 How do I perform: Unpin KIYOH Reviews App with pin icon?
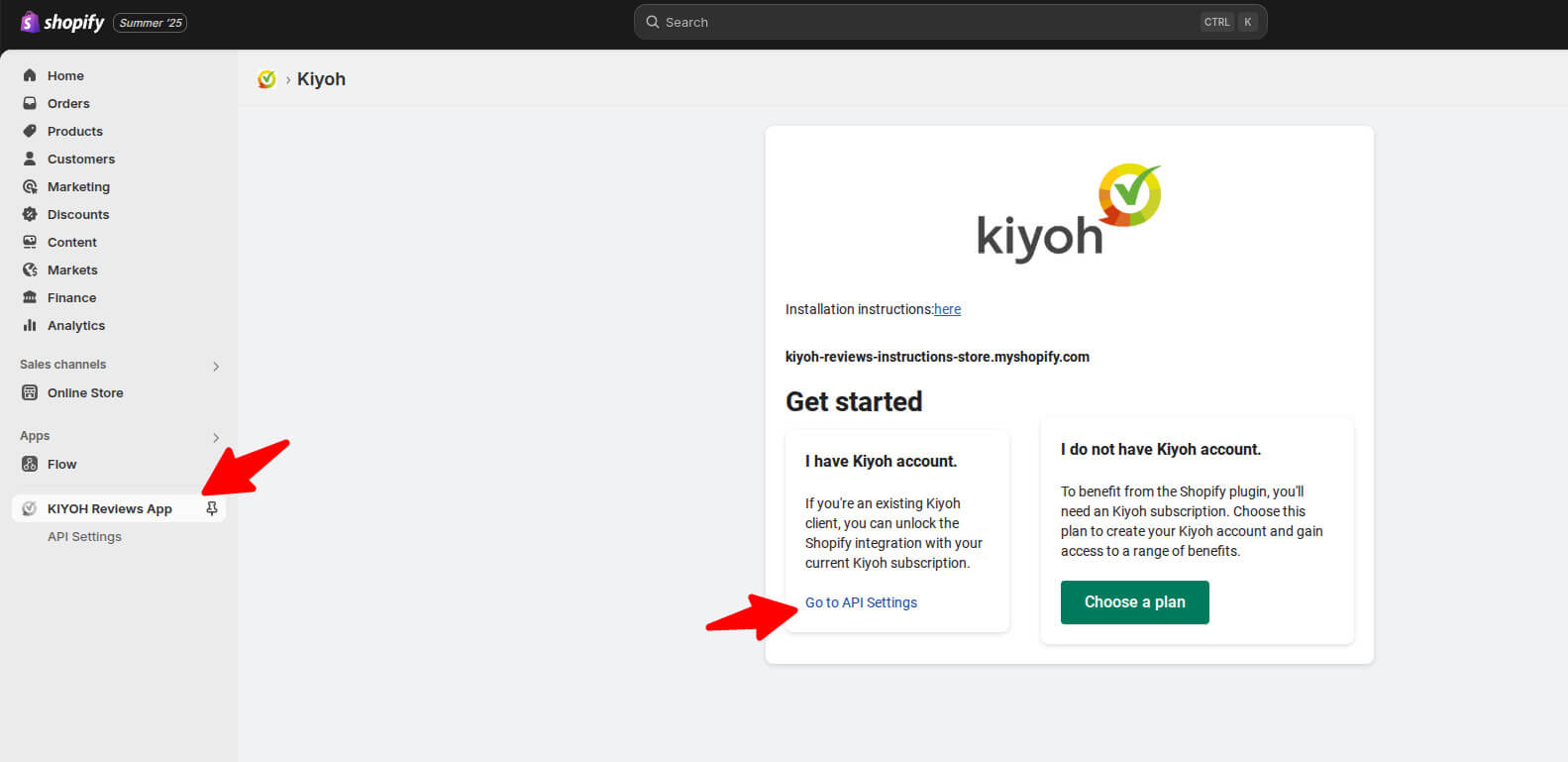pos(211,508)
